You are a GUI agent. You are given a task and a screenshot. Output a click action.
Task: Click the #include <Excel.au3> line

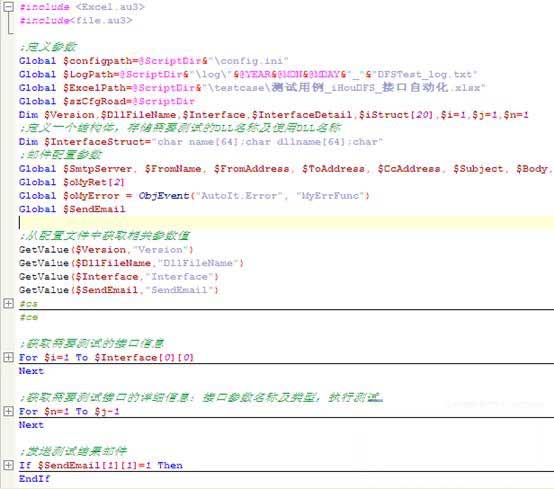pyautogui.click(x=82, y=7)
